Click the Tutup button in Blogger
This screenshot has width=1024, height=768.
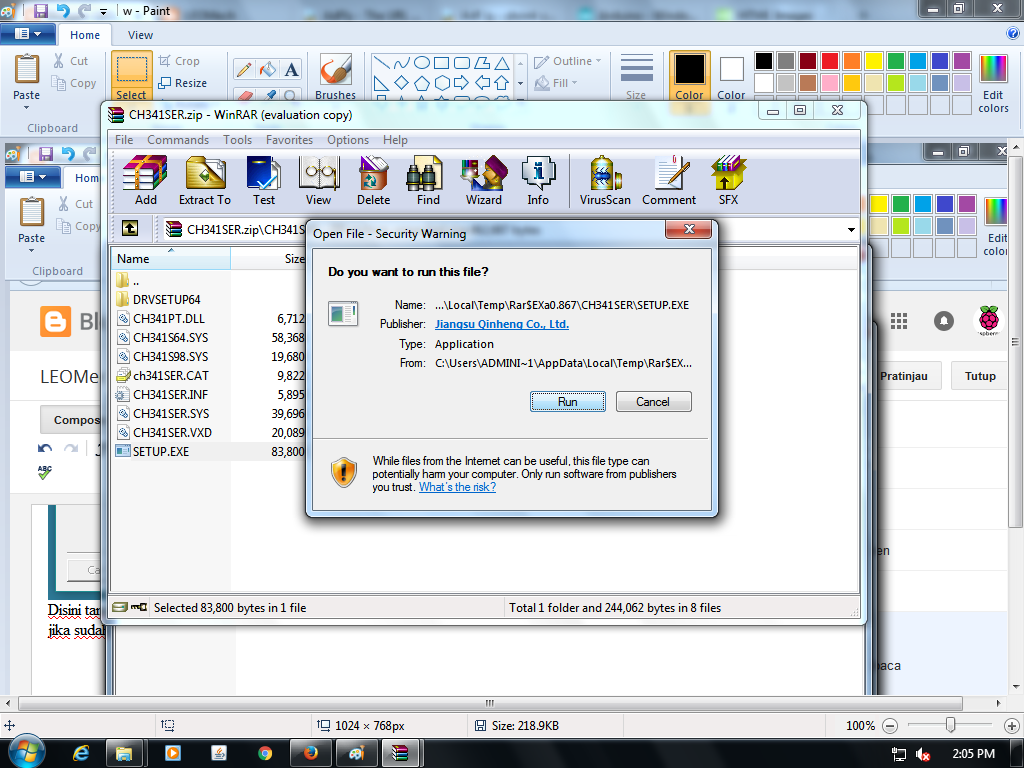point(980,376)
